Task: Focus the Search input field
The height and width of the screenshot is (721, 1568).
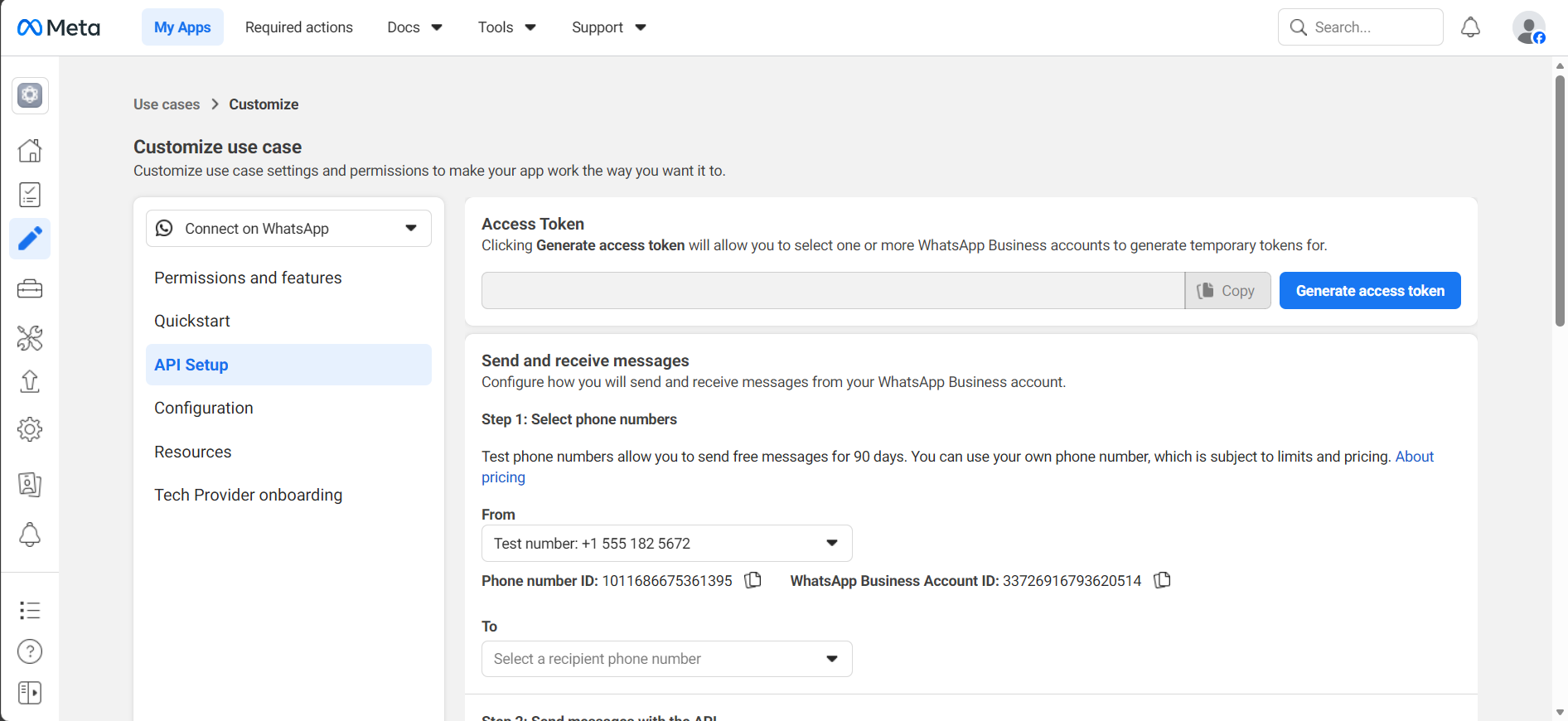Action: (x=1372, y=27)
